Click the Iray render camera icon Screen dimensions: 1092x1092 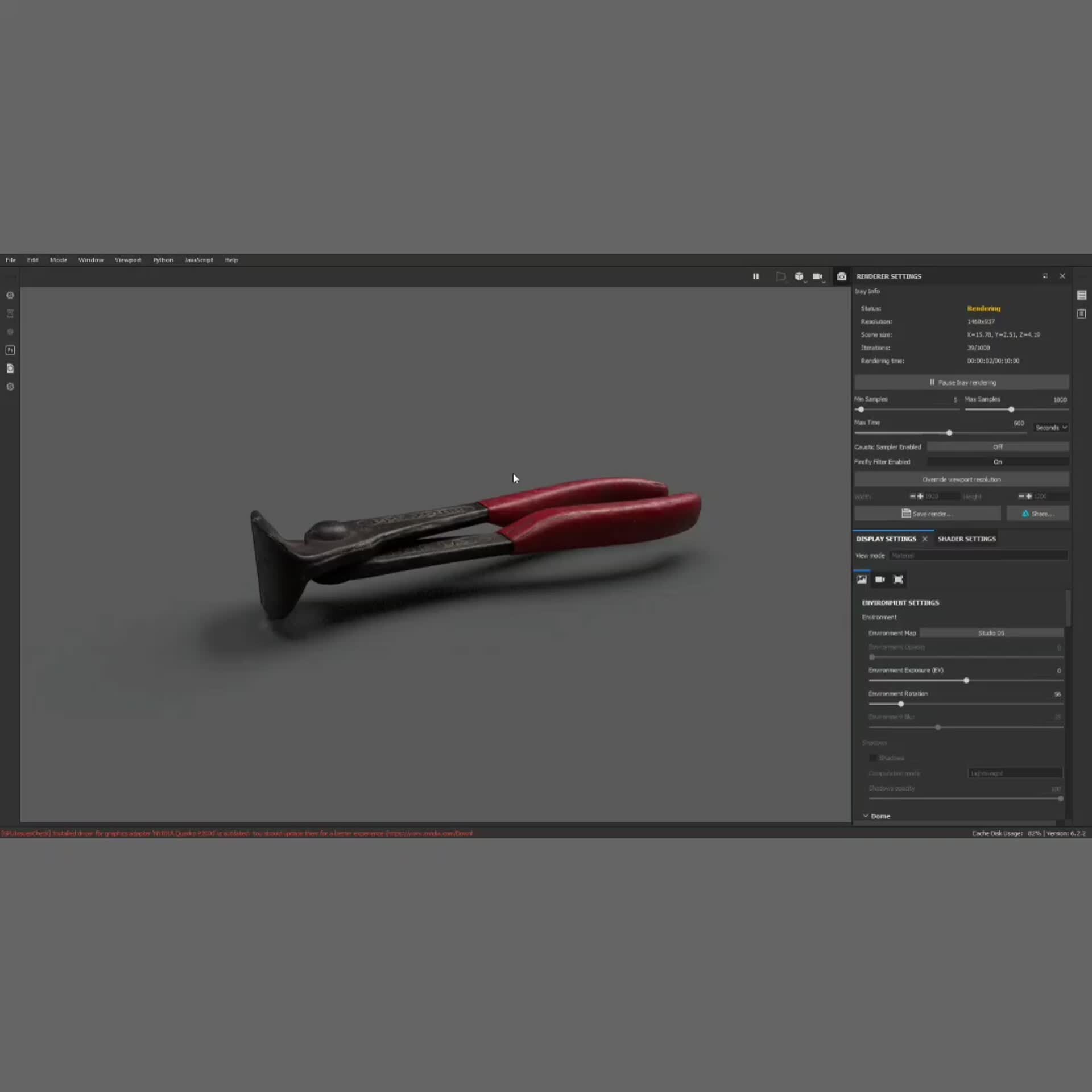coord(842,276)
